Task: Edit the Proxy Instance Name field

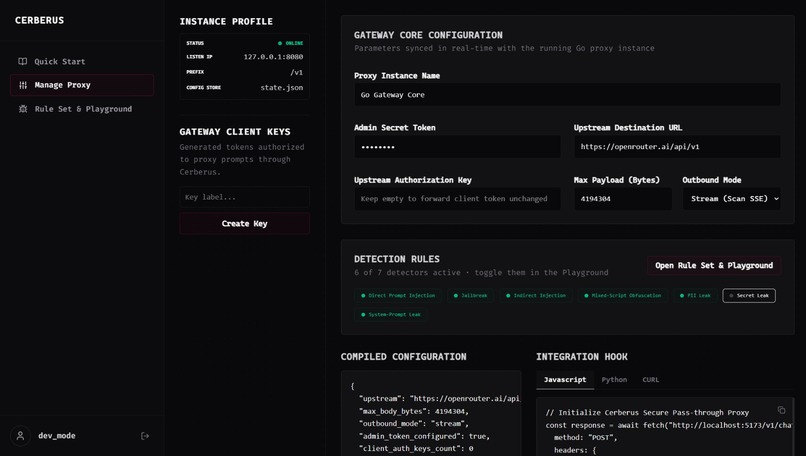Action: tap(567, 95)
